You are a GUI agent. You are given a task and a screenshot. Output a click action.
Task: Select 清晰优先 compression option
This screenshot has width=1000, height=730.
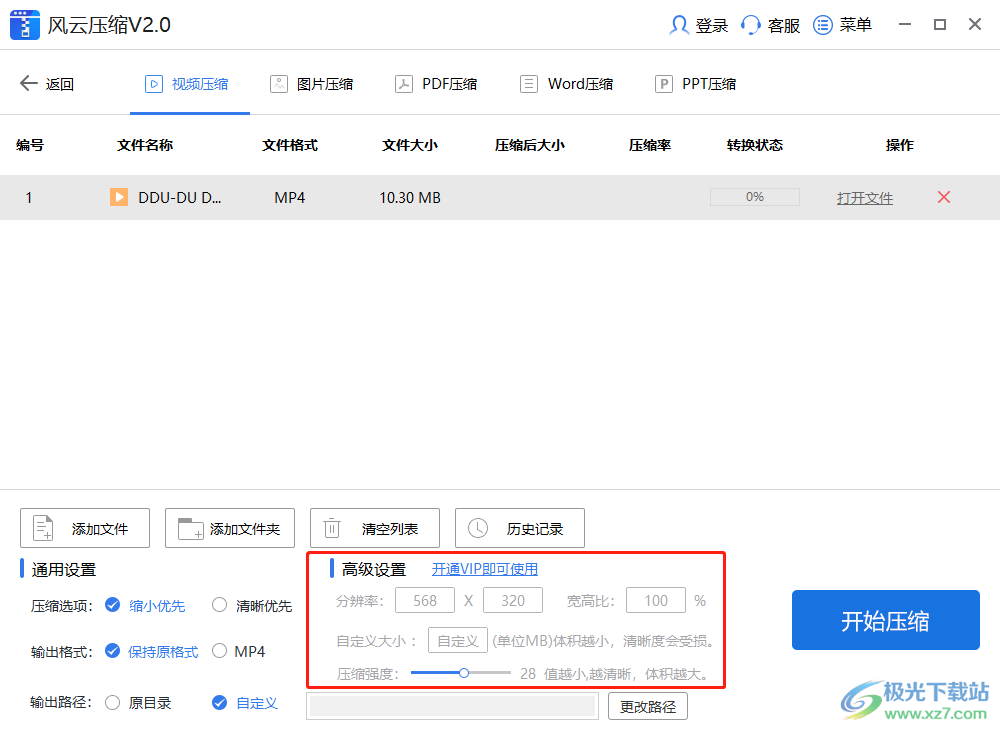(219, 604)
